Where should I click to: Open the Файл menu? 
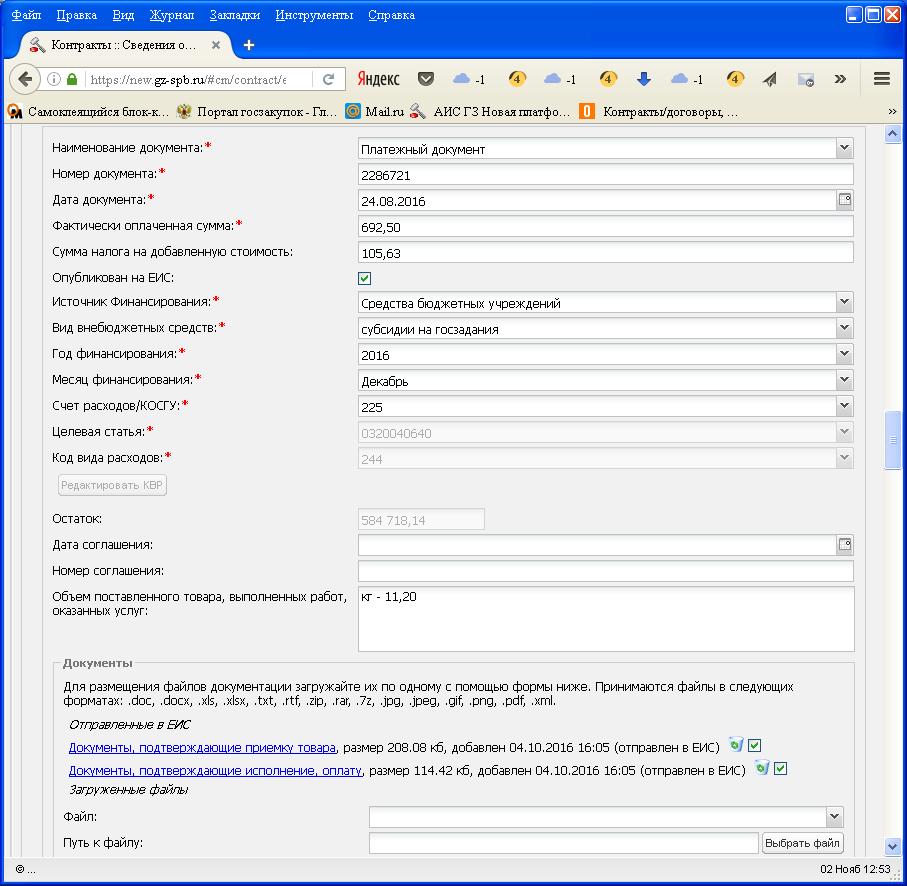click(x=26, y=15)
